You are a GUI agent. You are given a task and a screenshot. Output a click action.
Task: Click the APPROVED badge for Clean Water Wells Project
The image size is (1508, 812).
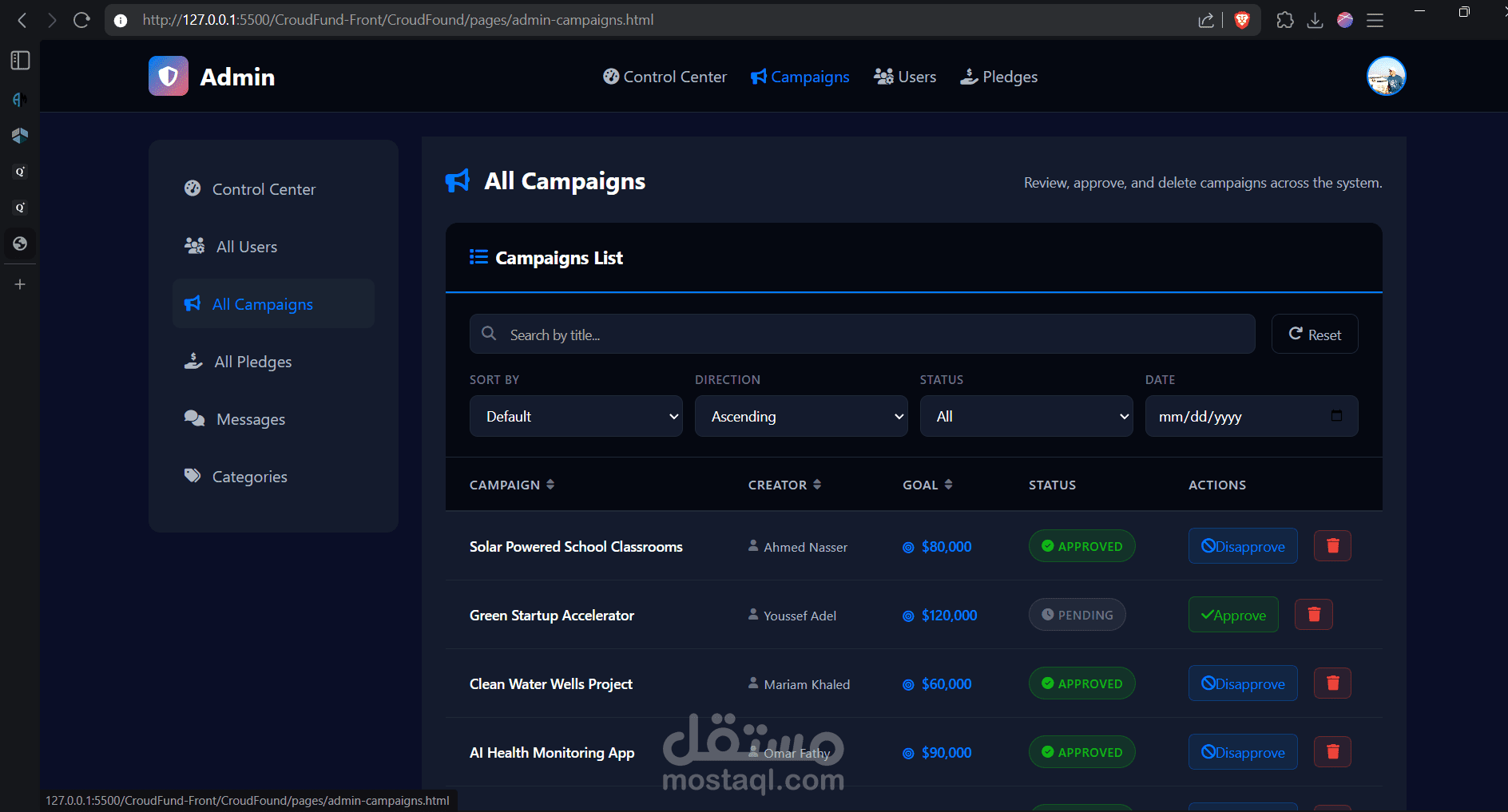pyautogui.click(x=1082, y=683)
